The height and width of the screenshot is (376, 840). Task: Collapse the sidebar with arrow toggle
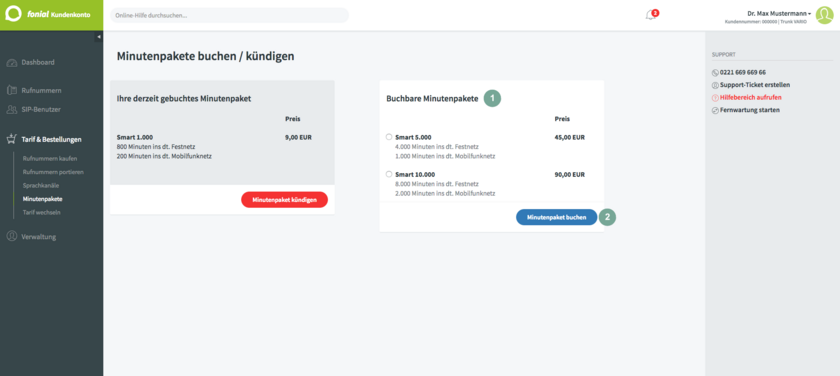99,36
